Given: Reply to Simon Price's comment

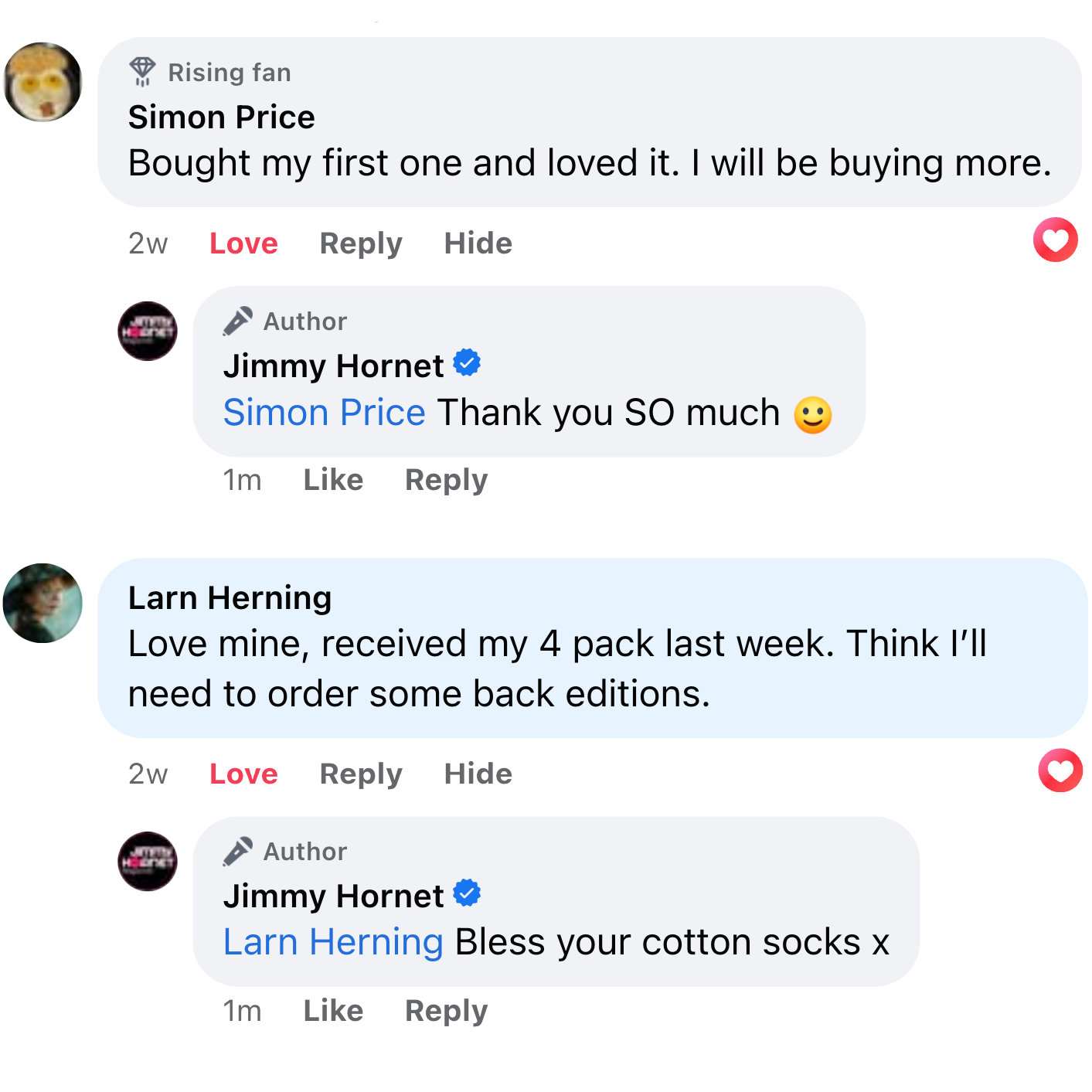Looking at the screenshot, I should (x=361, y=243).
